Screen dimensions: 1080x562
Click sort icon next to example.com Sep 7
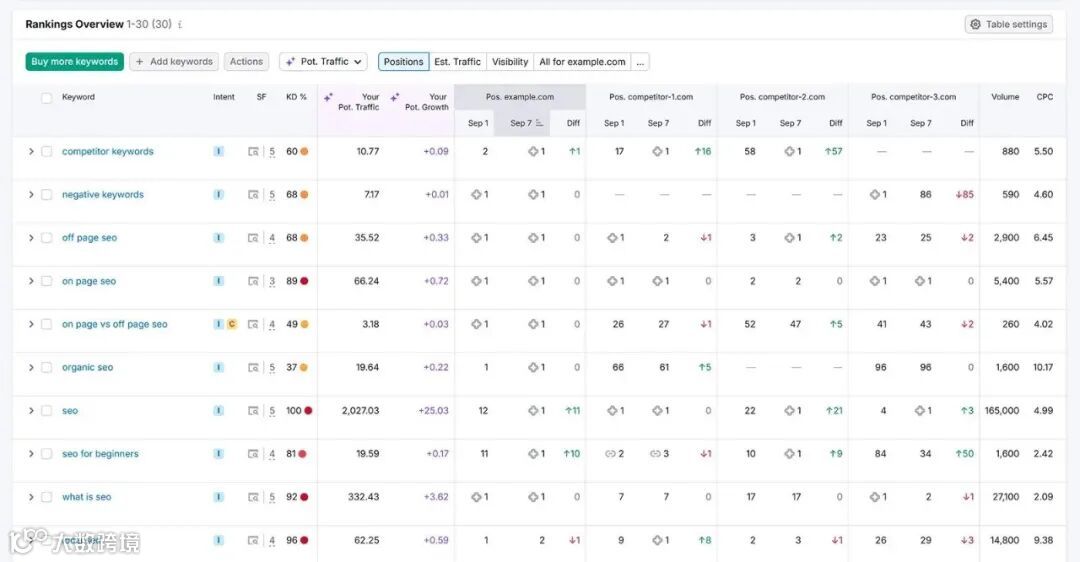tap(539, 123)
